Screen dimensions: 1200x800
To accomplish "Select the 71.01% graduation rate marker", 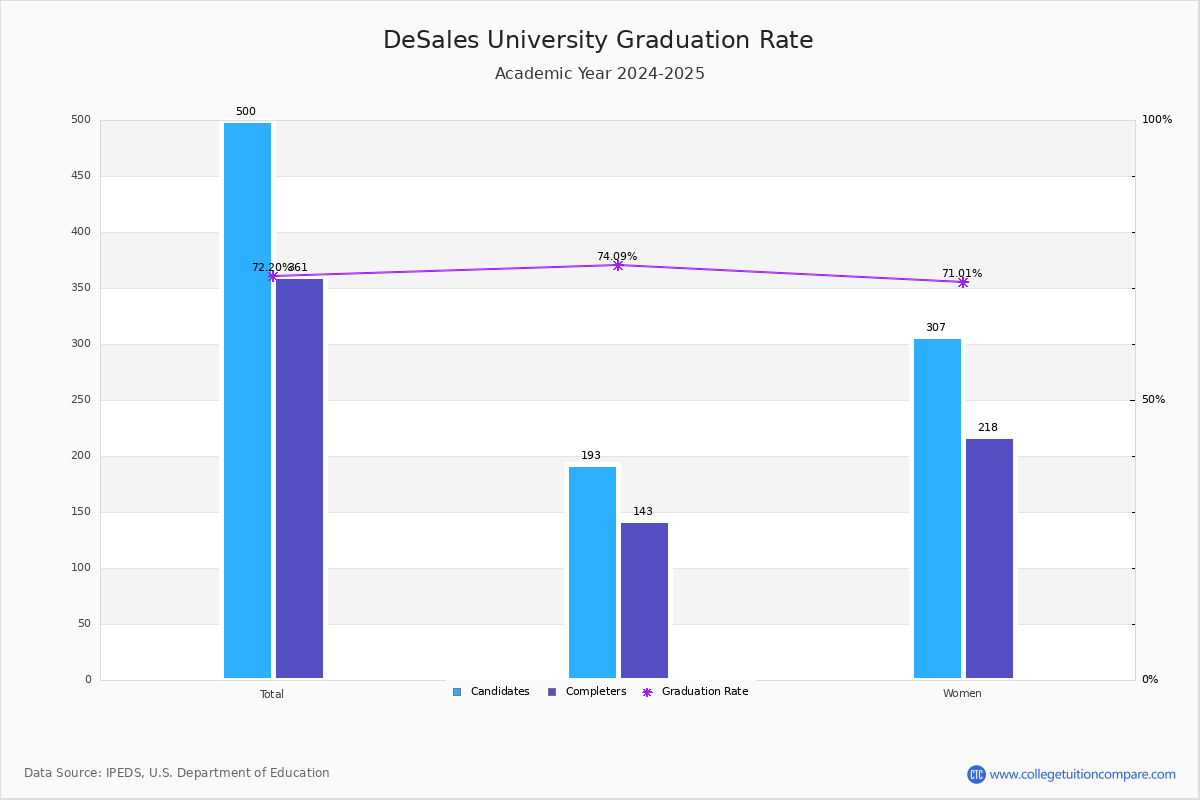I will (x=962, y=282).
